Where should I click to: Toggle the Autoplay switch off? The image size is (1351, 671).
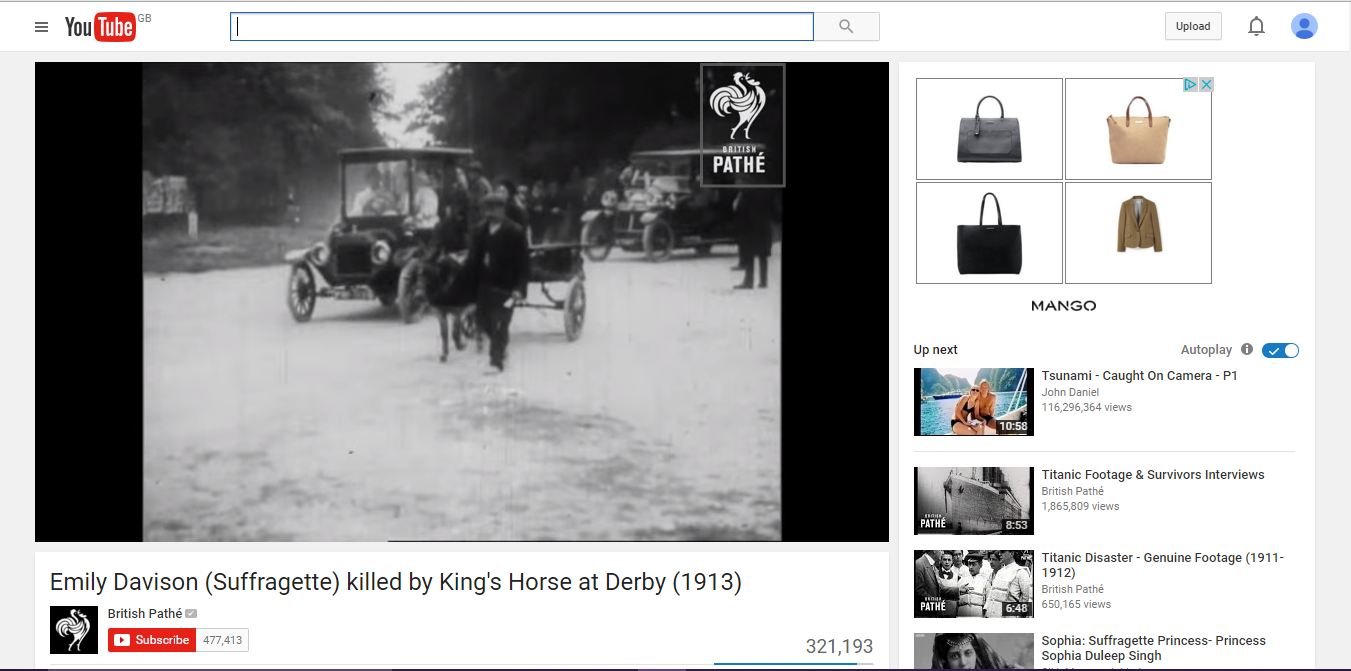[x=1280, y=350]
